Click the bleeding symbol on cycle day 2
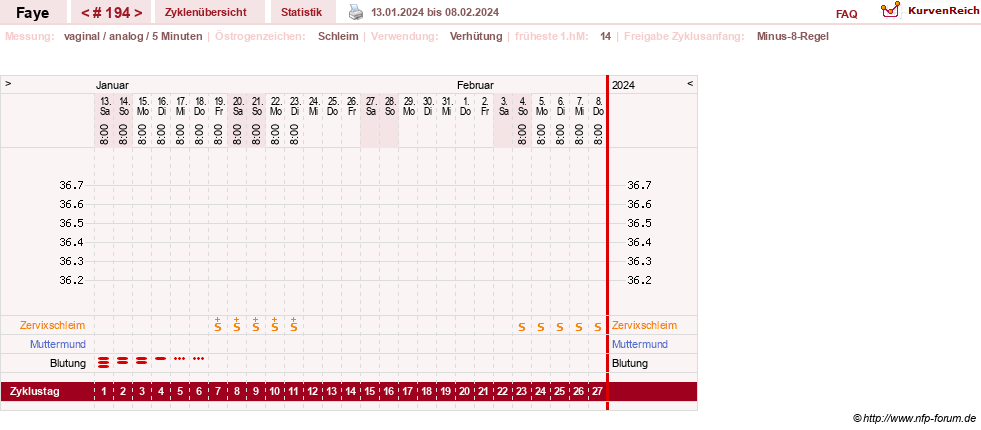The image size is (981, 430). (123, 360)
